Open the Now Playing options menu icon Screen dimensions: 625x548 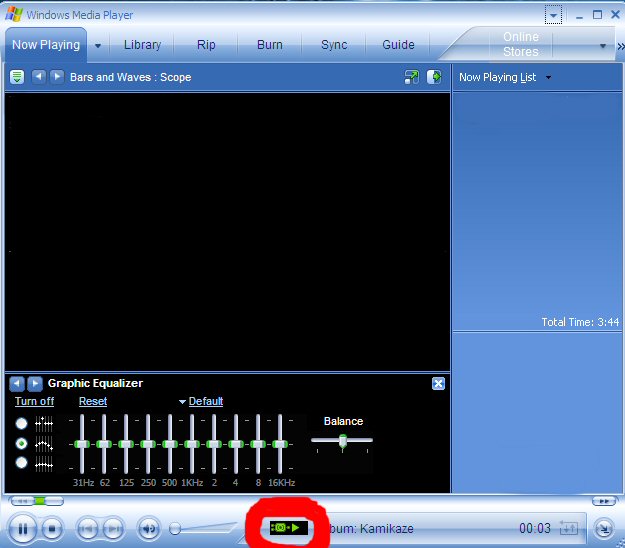point(17,77)
